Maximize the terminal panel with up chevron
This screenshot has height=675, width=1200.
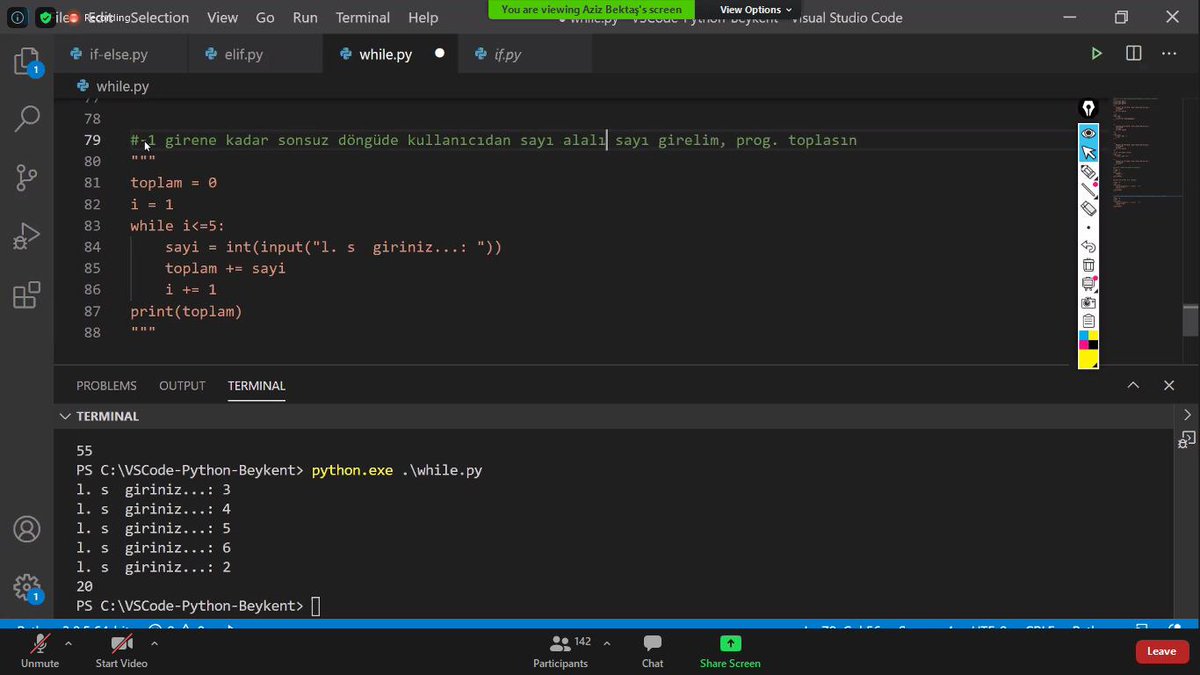(x=1133, y=385)
